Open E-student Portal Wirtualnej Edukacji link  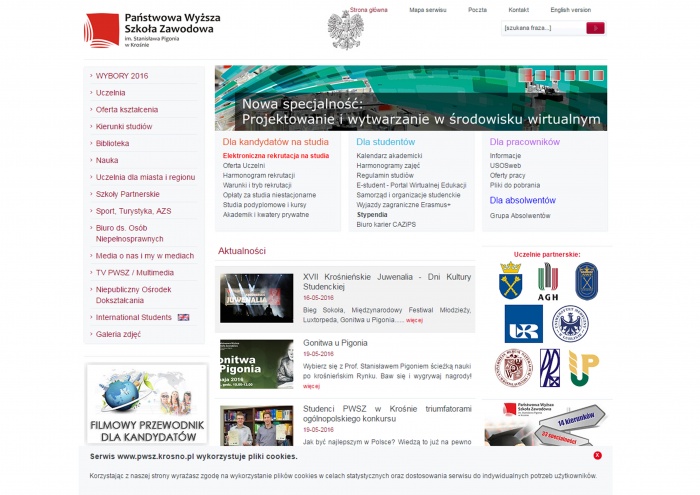click(411, 185)
